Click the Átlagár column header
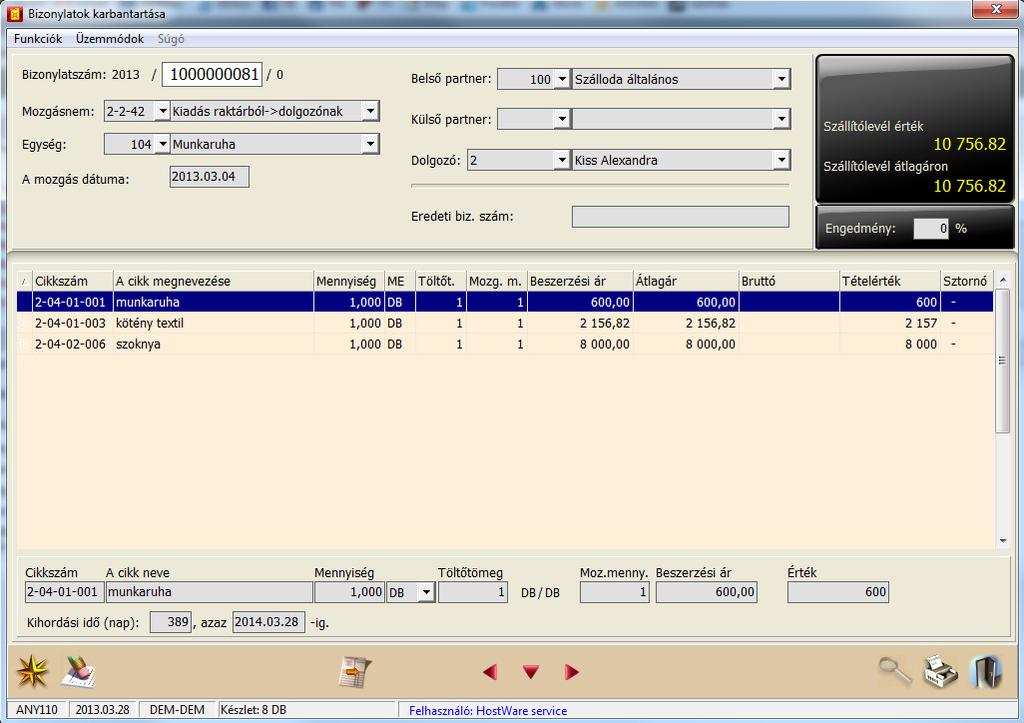Viewport: 1024px width, 723px height. pyautogui.click(x=686, y=281)
